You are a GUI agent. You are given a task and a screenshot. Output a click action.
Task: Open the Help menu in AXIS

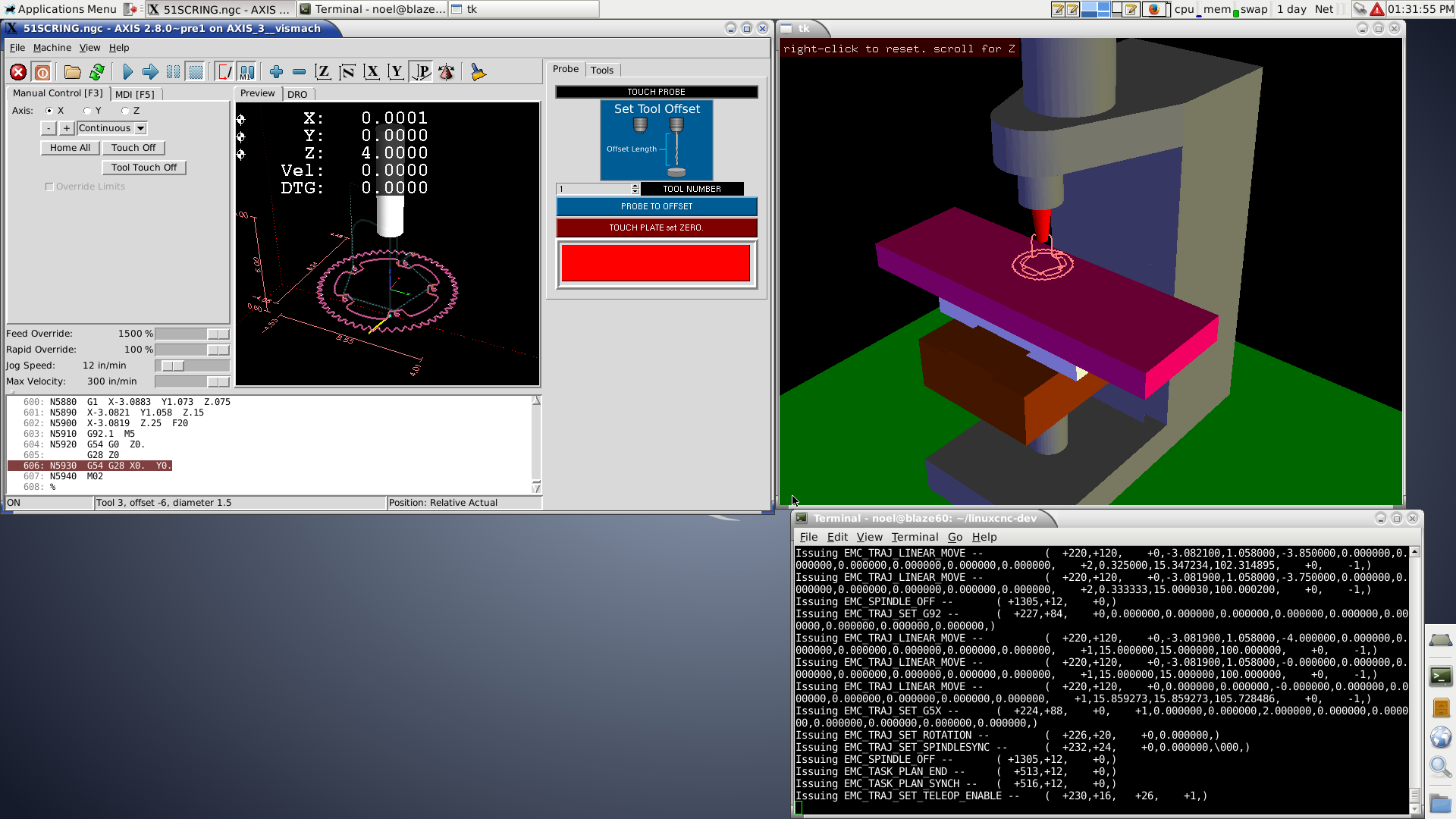[x=119, y=47]
